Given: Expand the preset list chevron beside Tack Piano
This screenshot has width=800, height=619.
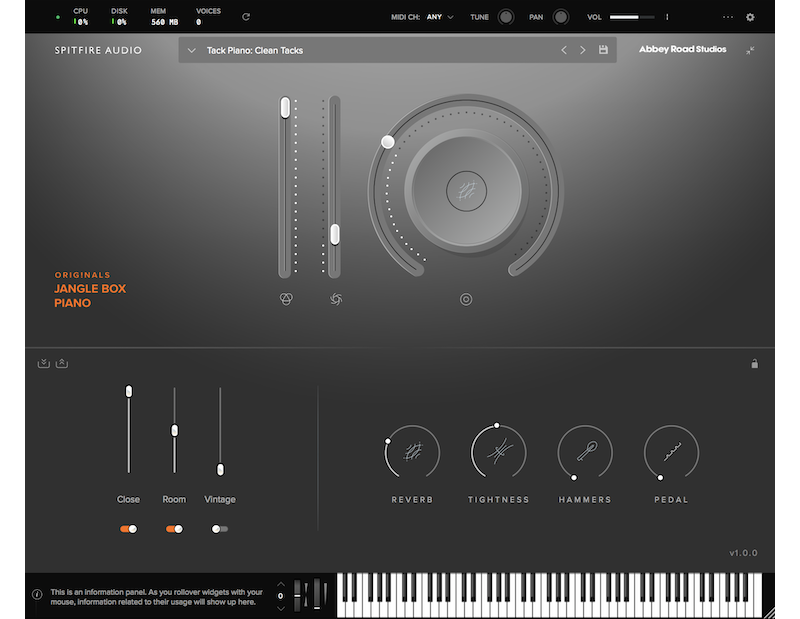Looking at the screenshot, I should pyautogui.click(x=191, y=50).
